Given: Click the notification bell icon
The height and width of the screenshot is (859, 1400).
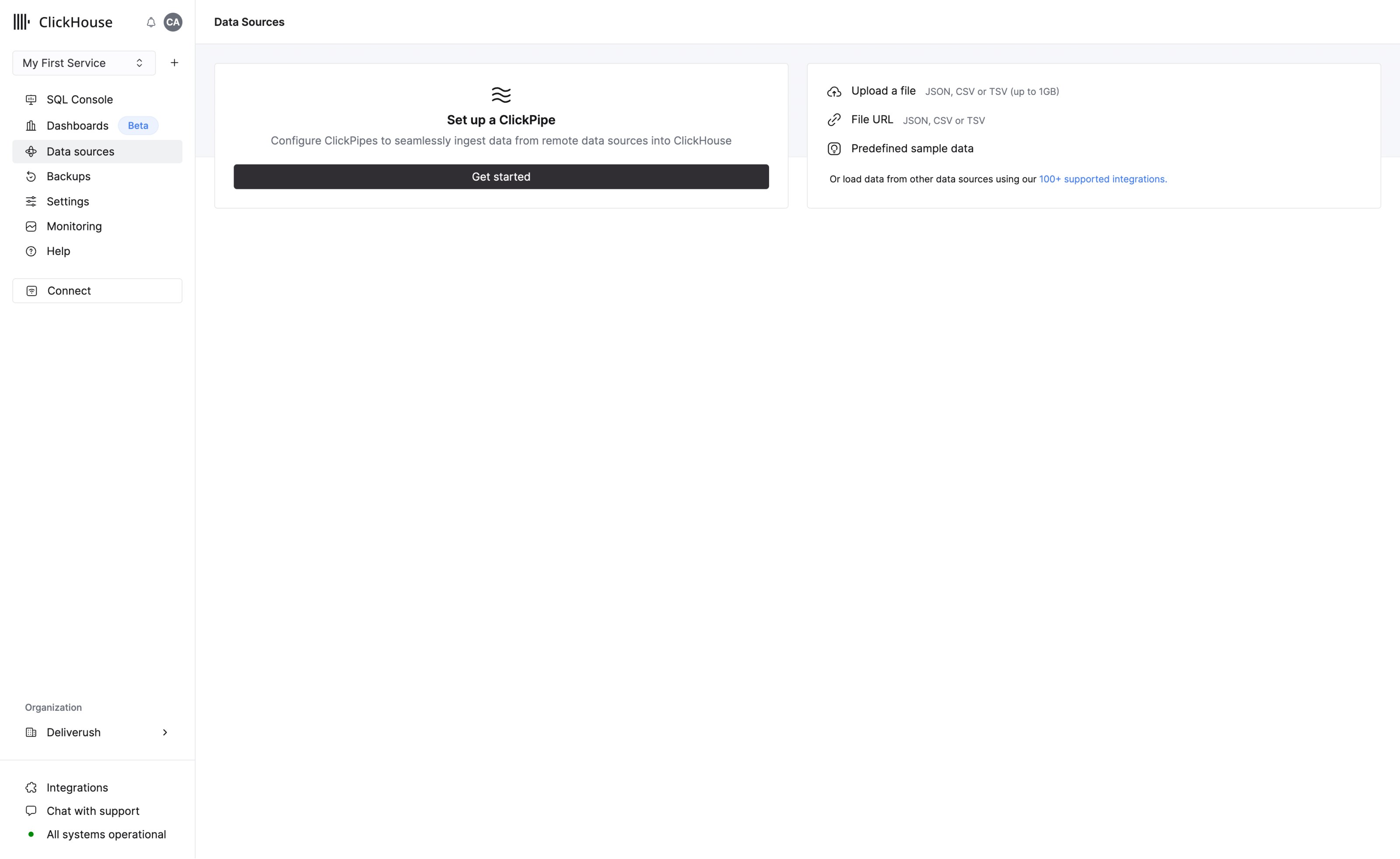Looking at the screenshot, I should (151, 22).
